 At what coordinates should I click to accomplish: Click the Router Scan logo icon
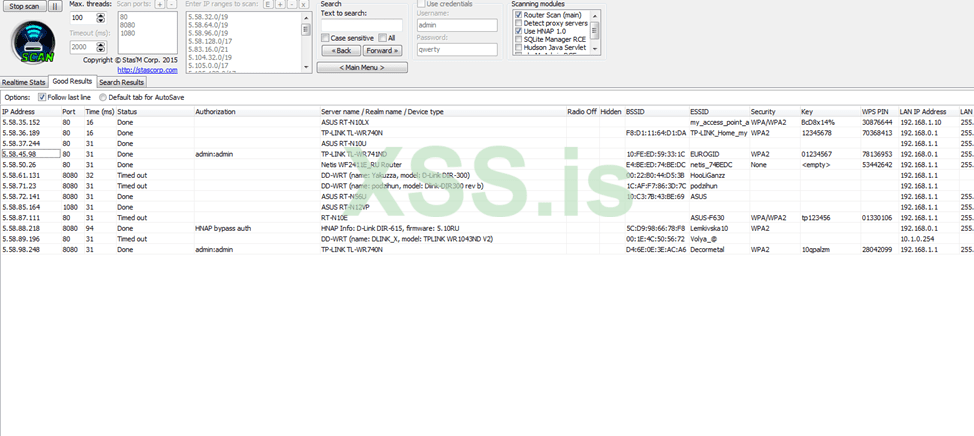click(x=33, y=43)
